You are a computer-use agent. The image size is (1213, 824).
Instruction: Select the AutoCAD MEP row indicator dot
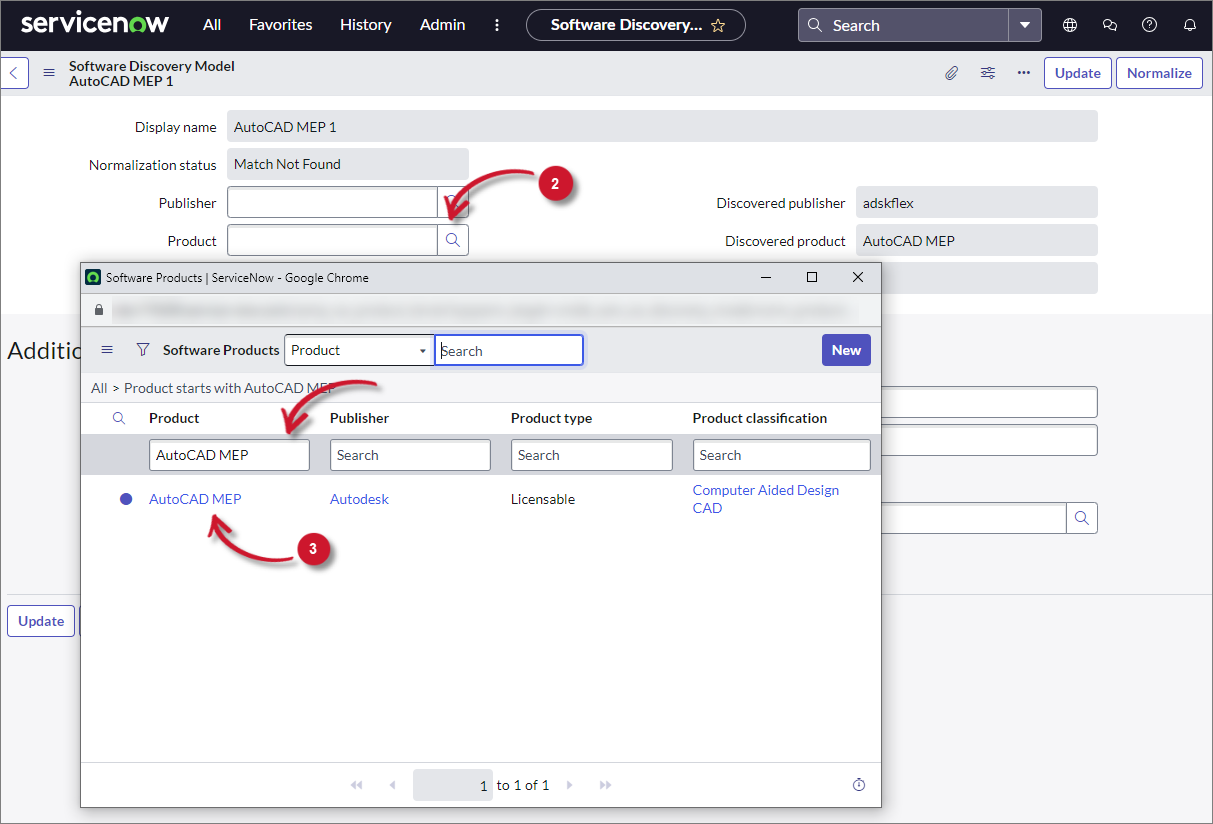click(x=126, y=499)
